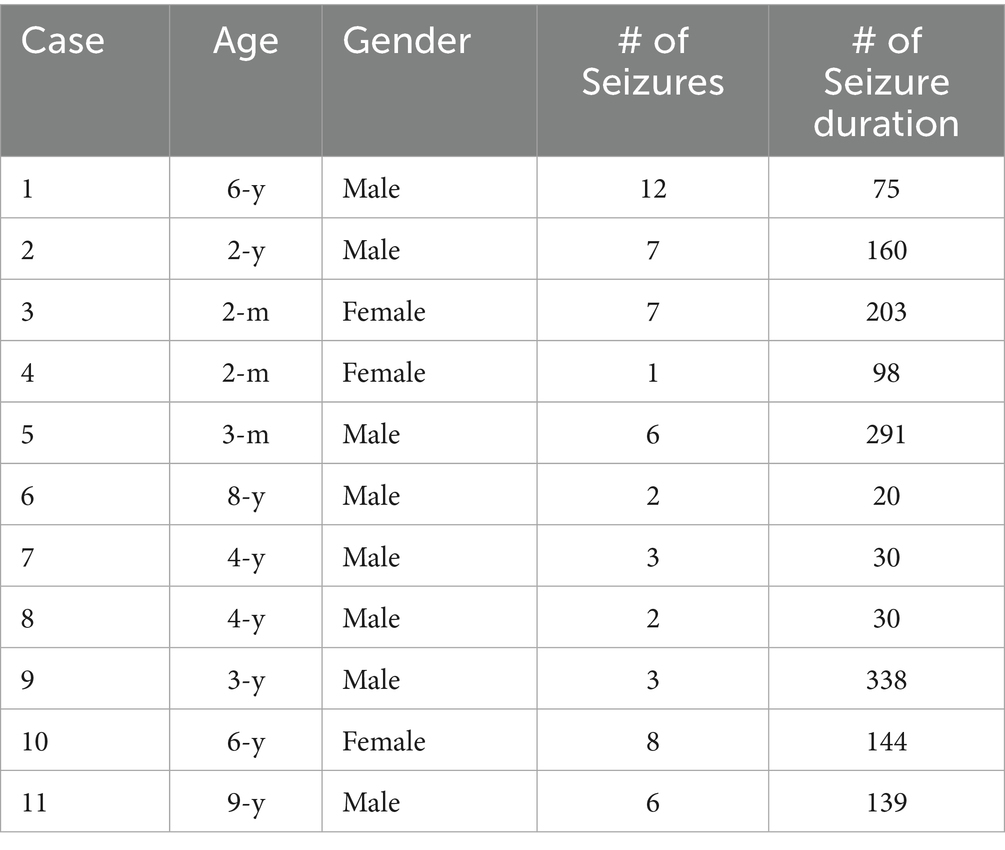The image size is (1005, 850).
Task: Select "Female" in the case 10 row
Action: coord(384,741)
